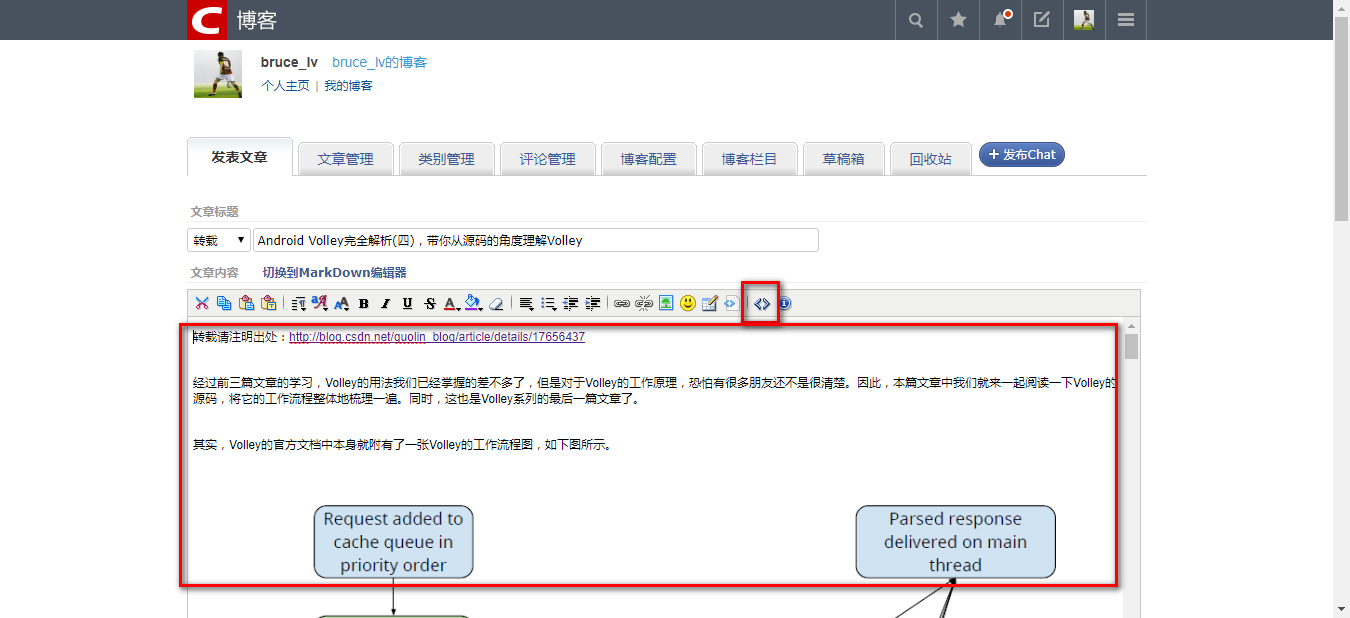Click the insert code snippet icon
The width and height of the screenshot is (1350, 618).
[731, 303]
